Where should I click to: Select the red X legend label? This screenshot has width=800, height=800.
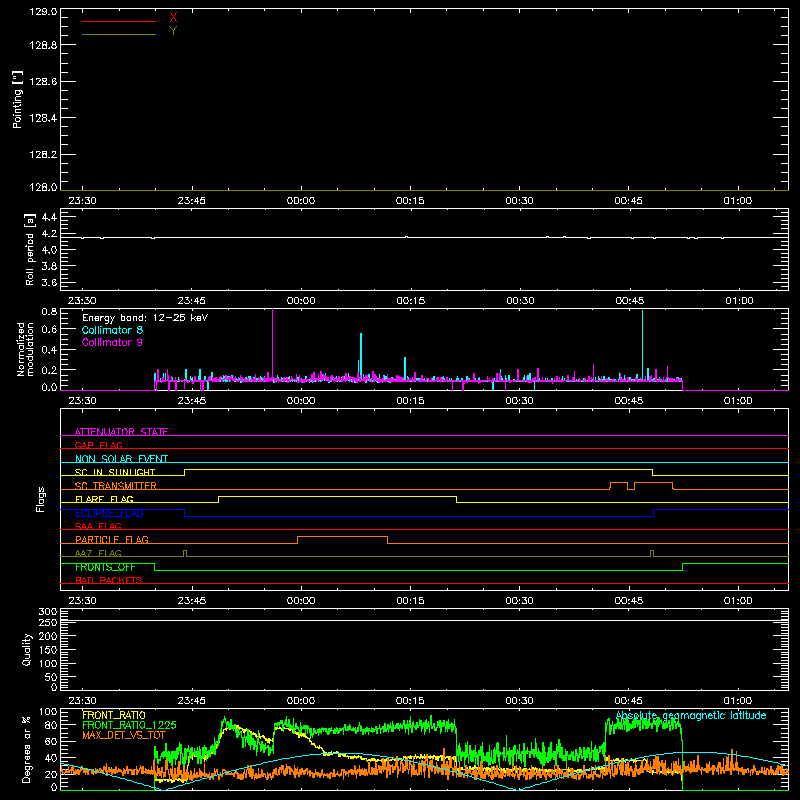coord(173,18)
